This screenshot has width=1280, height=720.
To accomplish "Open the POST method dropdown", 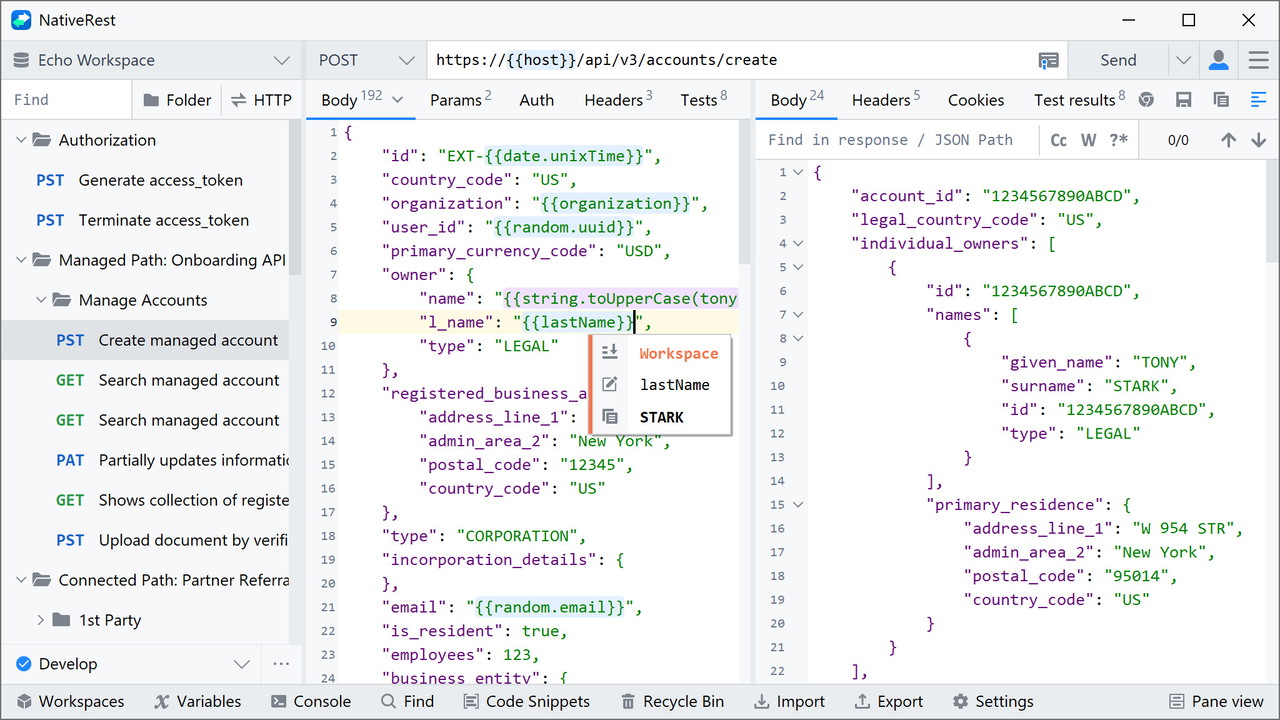I will 365,60.
